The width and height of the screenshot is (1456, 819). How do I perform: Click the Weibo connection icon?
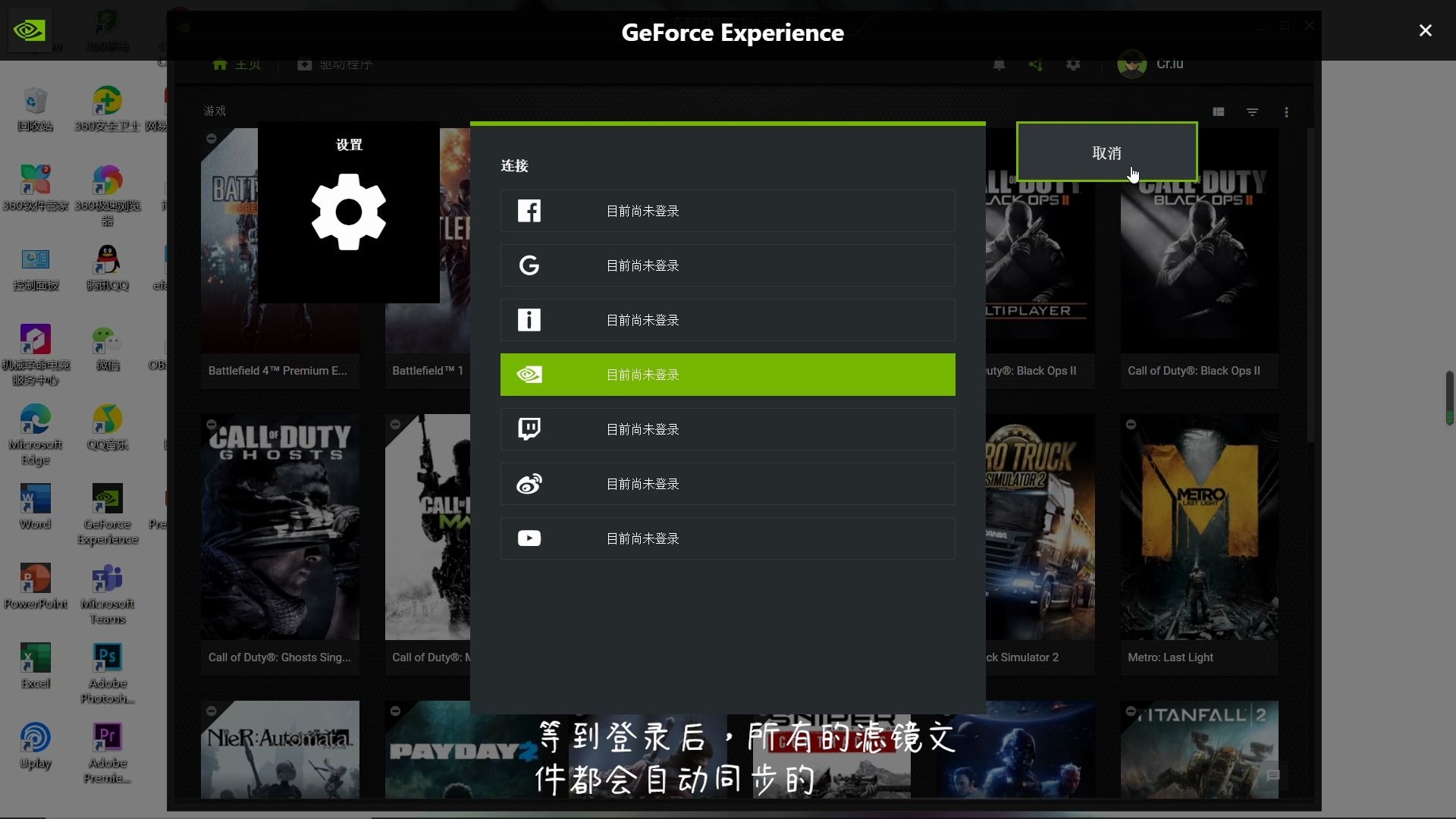click(528, 483)
